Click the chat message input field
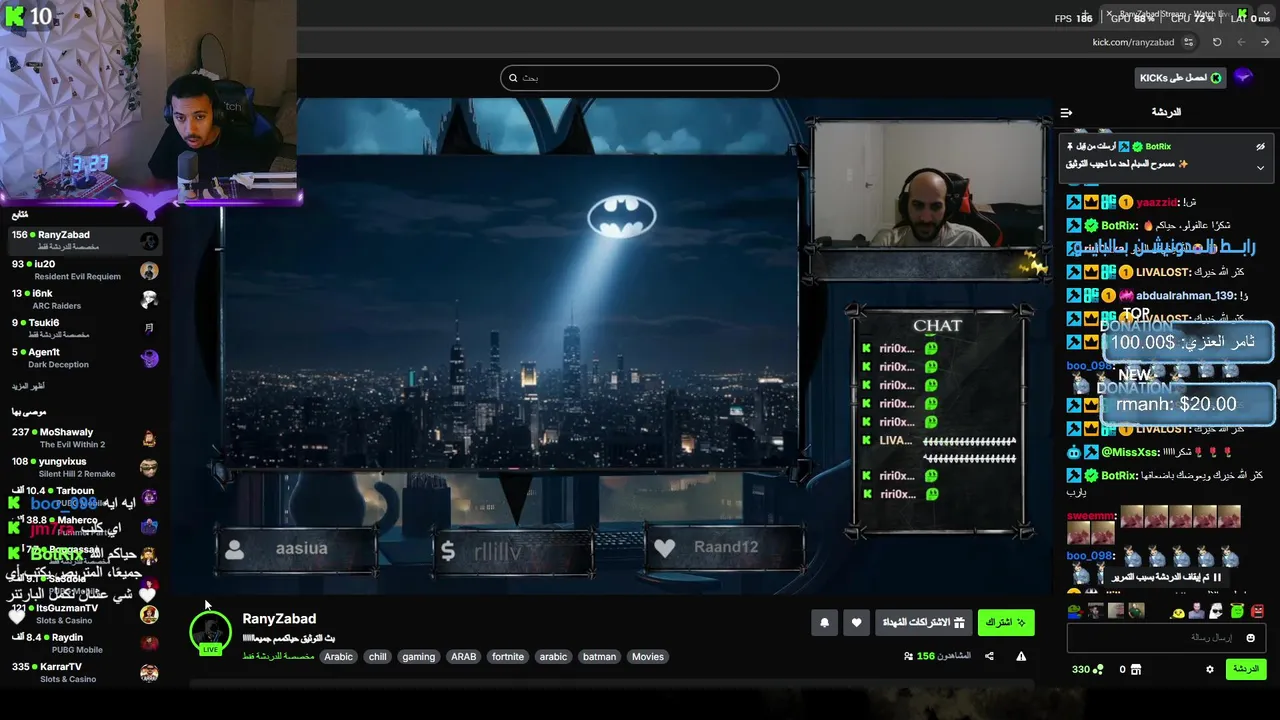1280x720 pixels. [1166, 638]
